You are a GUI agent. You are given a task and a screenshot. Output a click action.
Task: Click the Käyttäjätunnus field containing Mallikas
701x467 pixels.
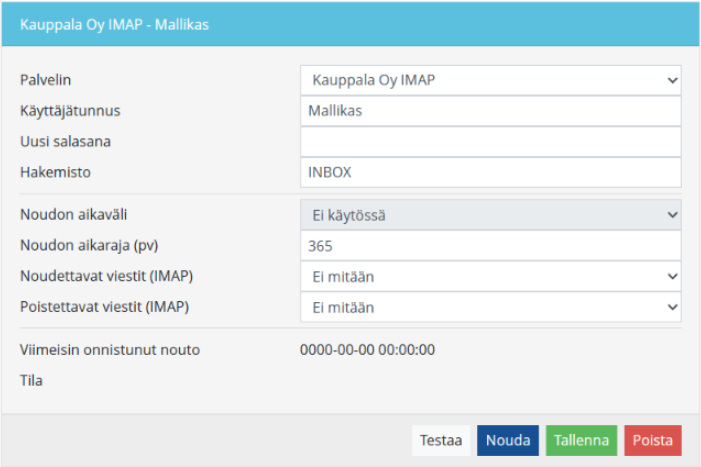point(490,110)
